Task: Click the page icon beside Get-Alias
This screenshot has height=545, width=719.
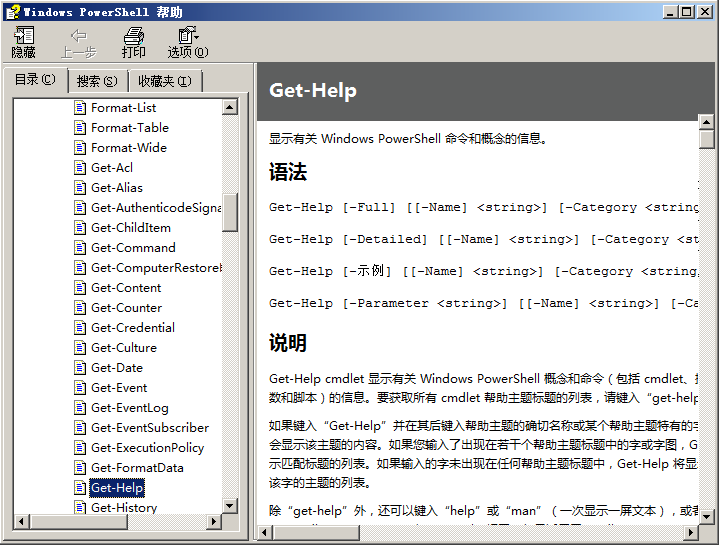Action: (x=80, y=187)
